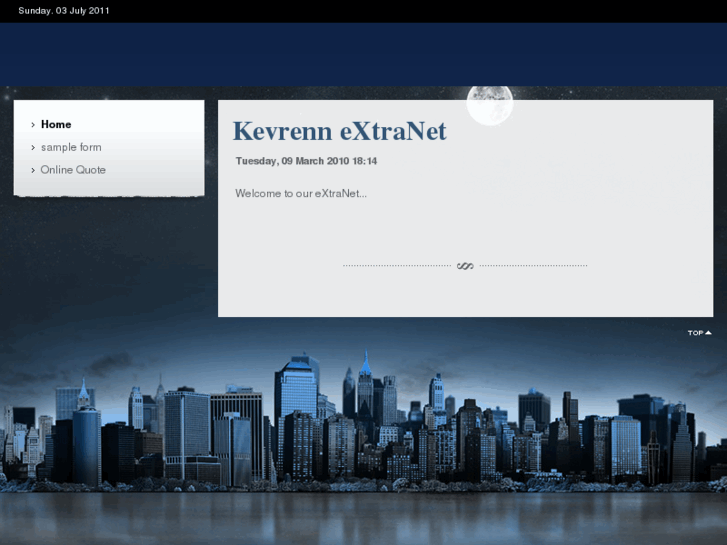Click the swirl ornament in the divider
This screenshot has width=727, height=545.
(465, 266)
